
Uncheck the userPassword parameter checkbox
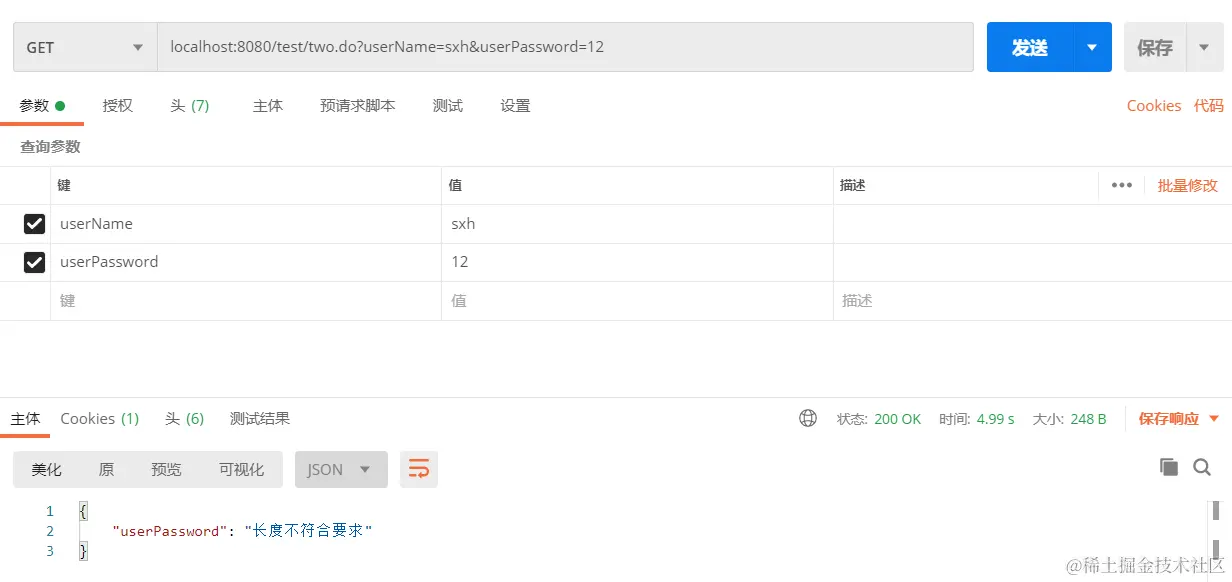pyautogui.click(x=35, y=262)
